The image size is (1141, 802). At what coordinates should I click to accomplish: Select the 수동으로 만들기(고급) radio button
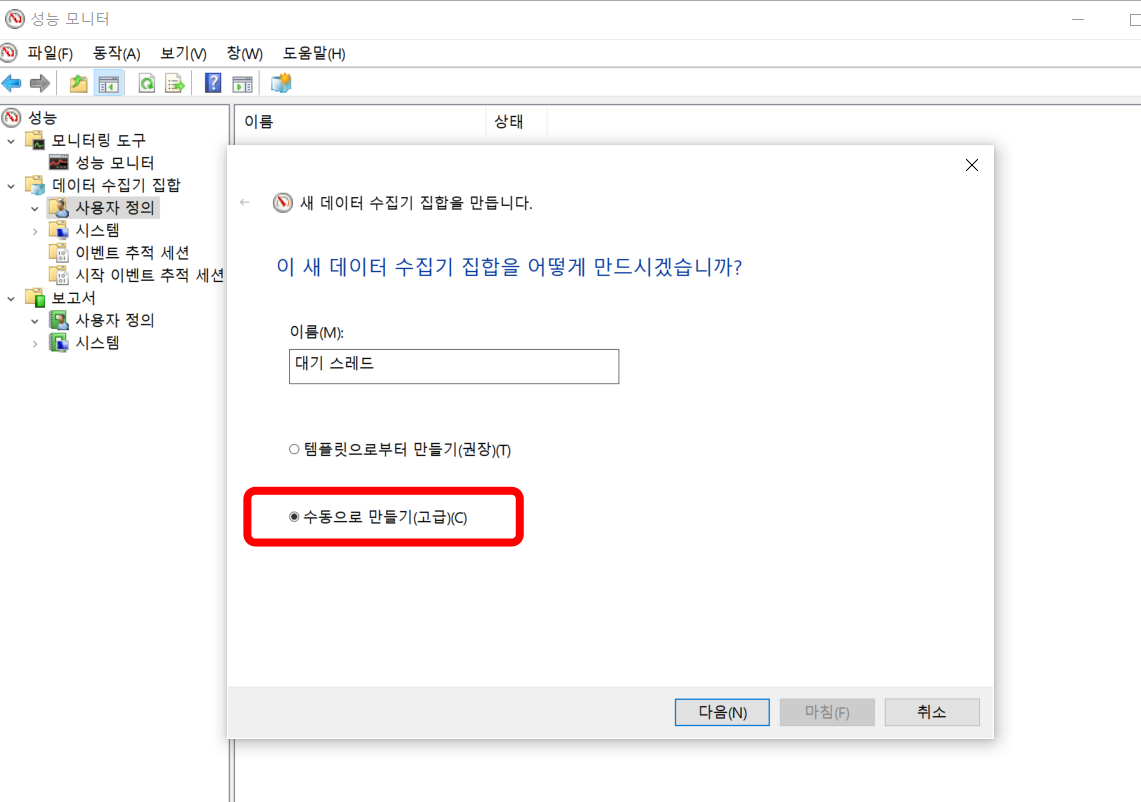pyautogui.click(x=293, y=517)
